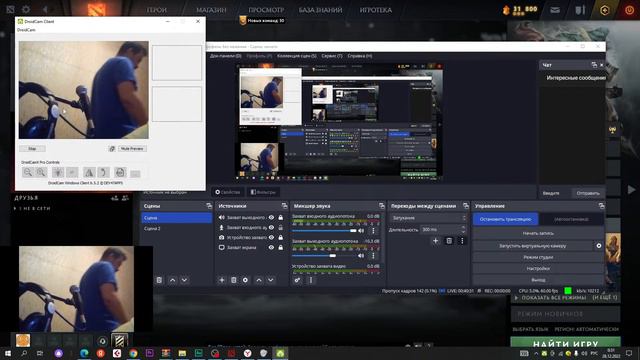Open properties gear for selected OBS source
This screenshot has width=640, height=360.
click(x=245, y=280)
